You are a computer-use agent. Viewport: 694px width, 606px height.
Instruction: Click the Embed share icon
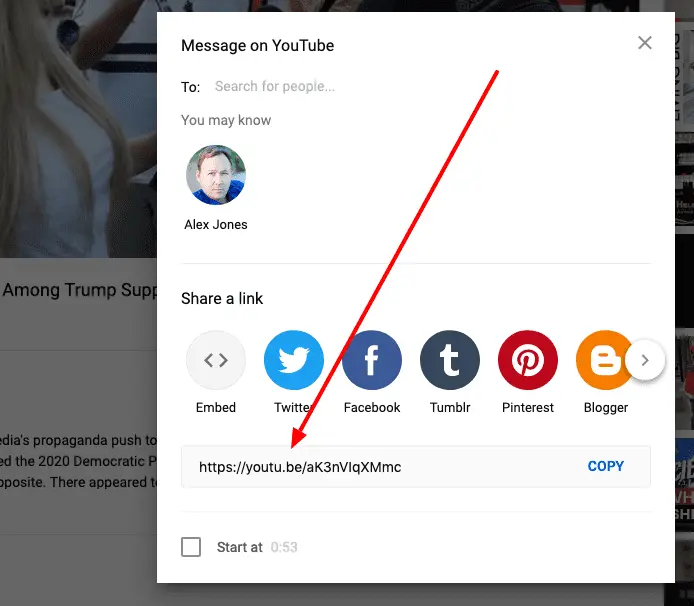pyautogui.click(x=216, y=360)
